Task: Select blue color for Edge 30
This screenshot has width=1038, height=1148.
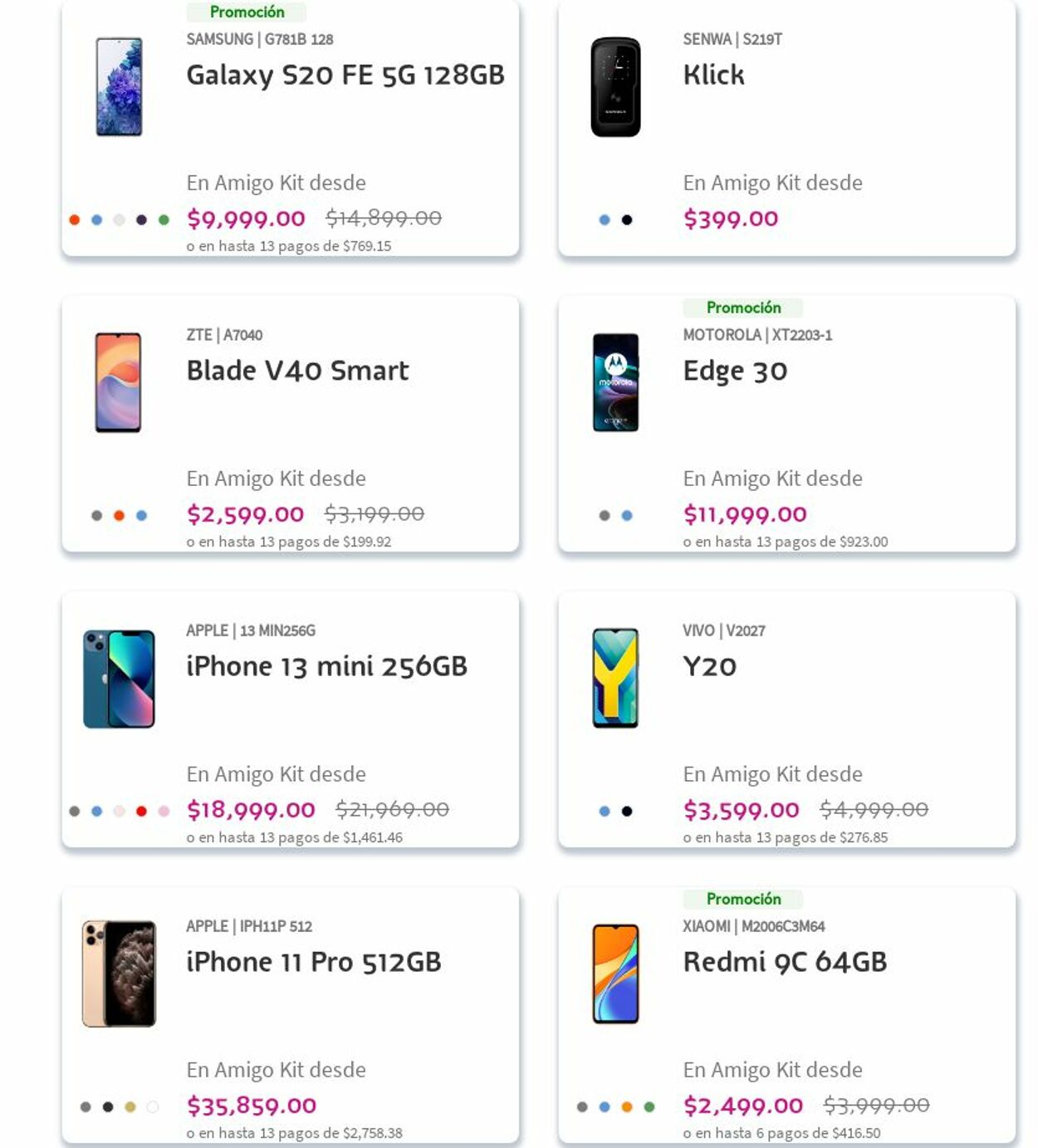Action: (x=627, y=516)
